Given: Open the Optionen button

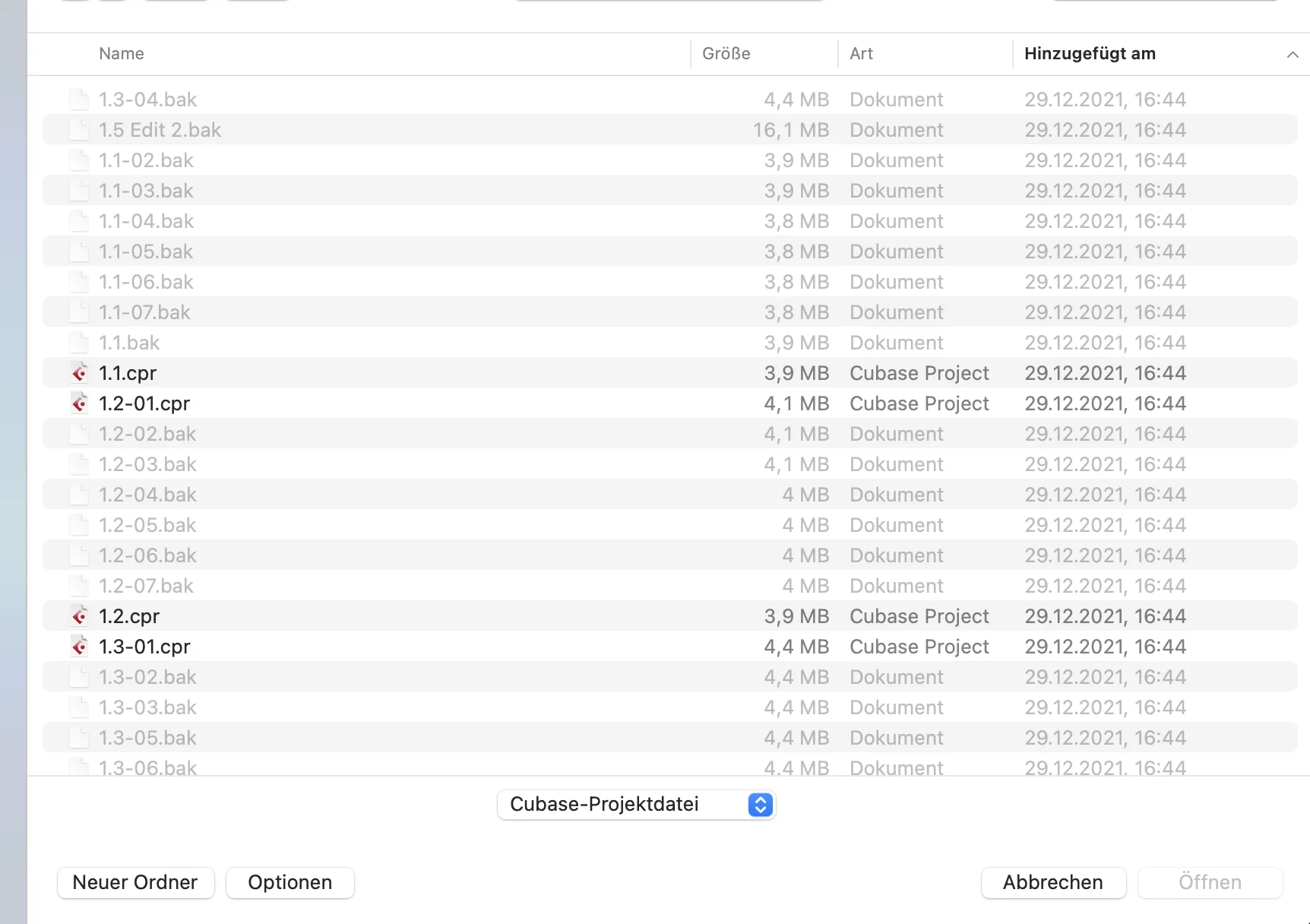Looking at the screenshot, I should (x=290, y=883).
